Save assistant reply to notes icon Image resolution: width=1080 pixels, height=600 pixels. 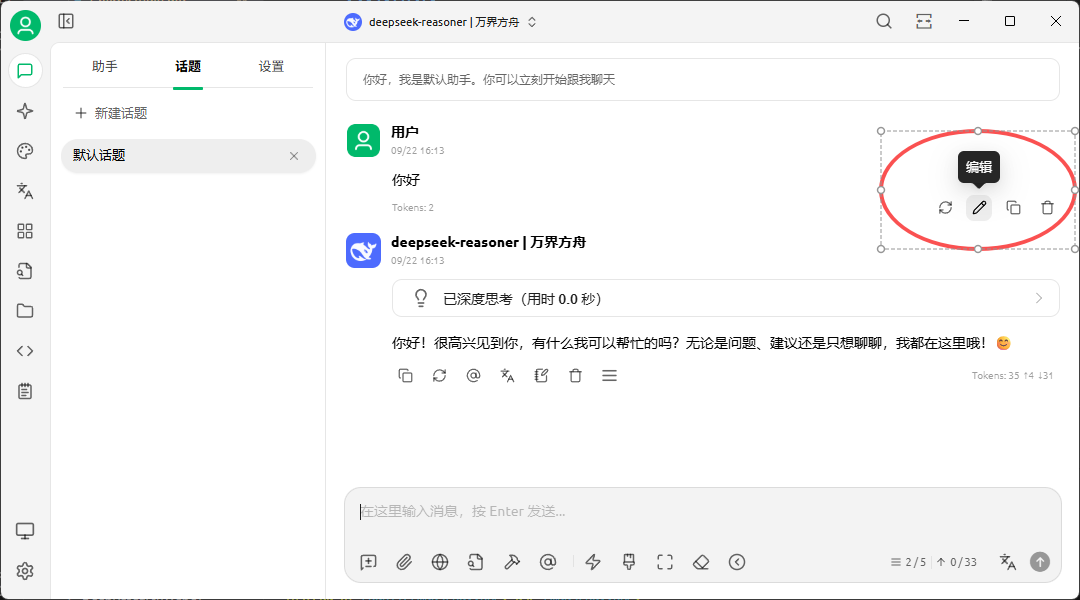coord(541,376)
